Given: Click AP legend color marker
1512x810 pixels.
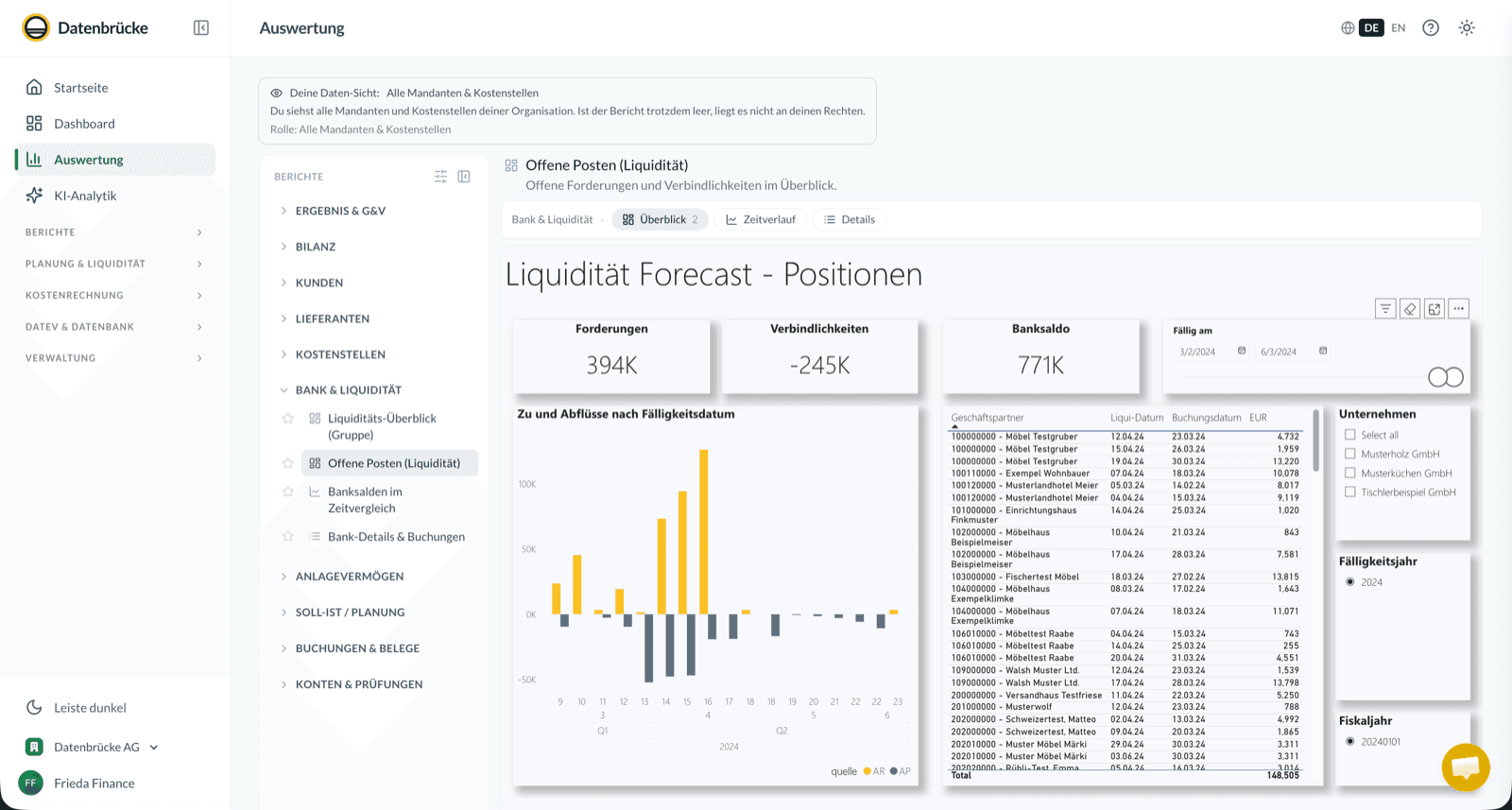Looking at the screenshot, I should [894, 771].
